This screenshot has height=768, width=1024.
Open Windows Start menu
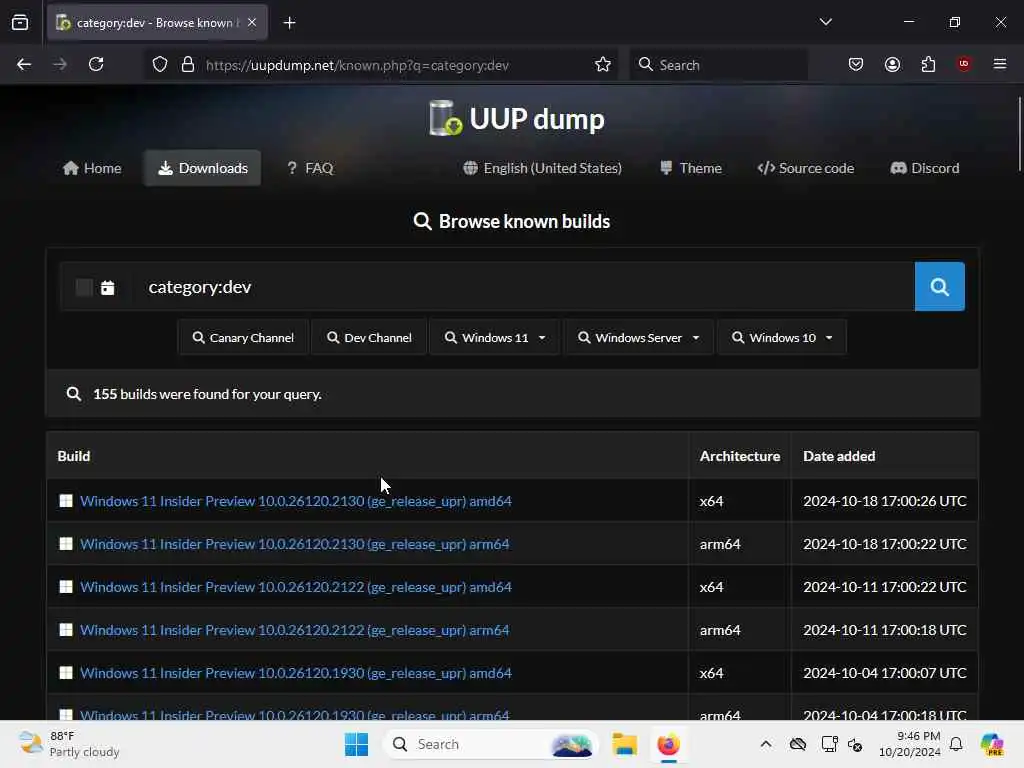point(357,744)
